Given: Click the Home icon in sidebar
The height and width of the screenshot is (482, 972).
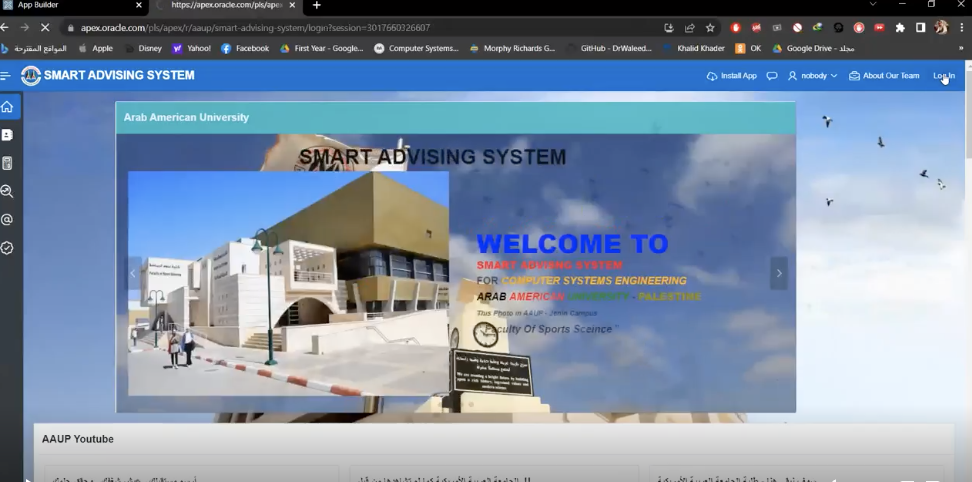Looking at the screenshot, I should pos(7,107).
